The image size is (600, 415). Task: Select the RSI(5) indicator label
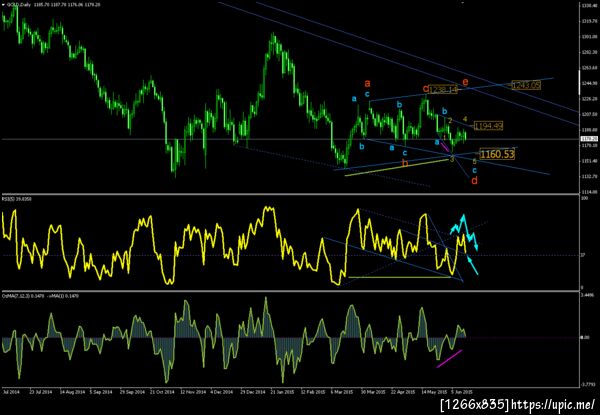tap(7, 199)
